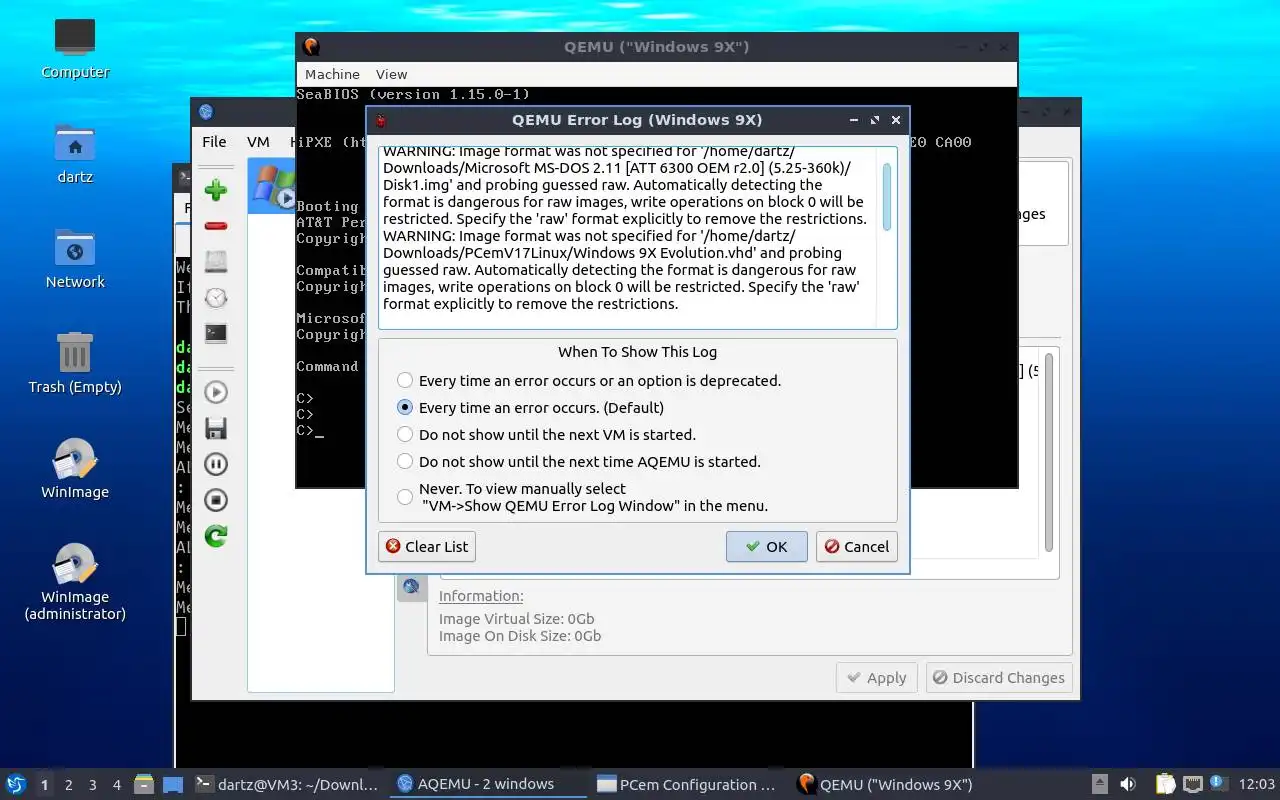Open Trash (Empty) desktop icon
Screen dimensions: 1280x800
point(75,364)
